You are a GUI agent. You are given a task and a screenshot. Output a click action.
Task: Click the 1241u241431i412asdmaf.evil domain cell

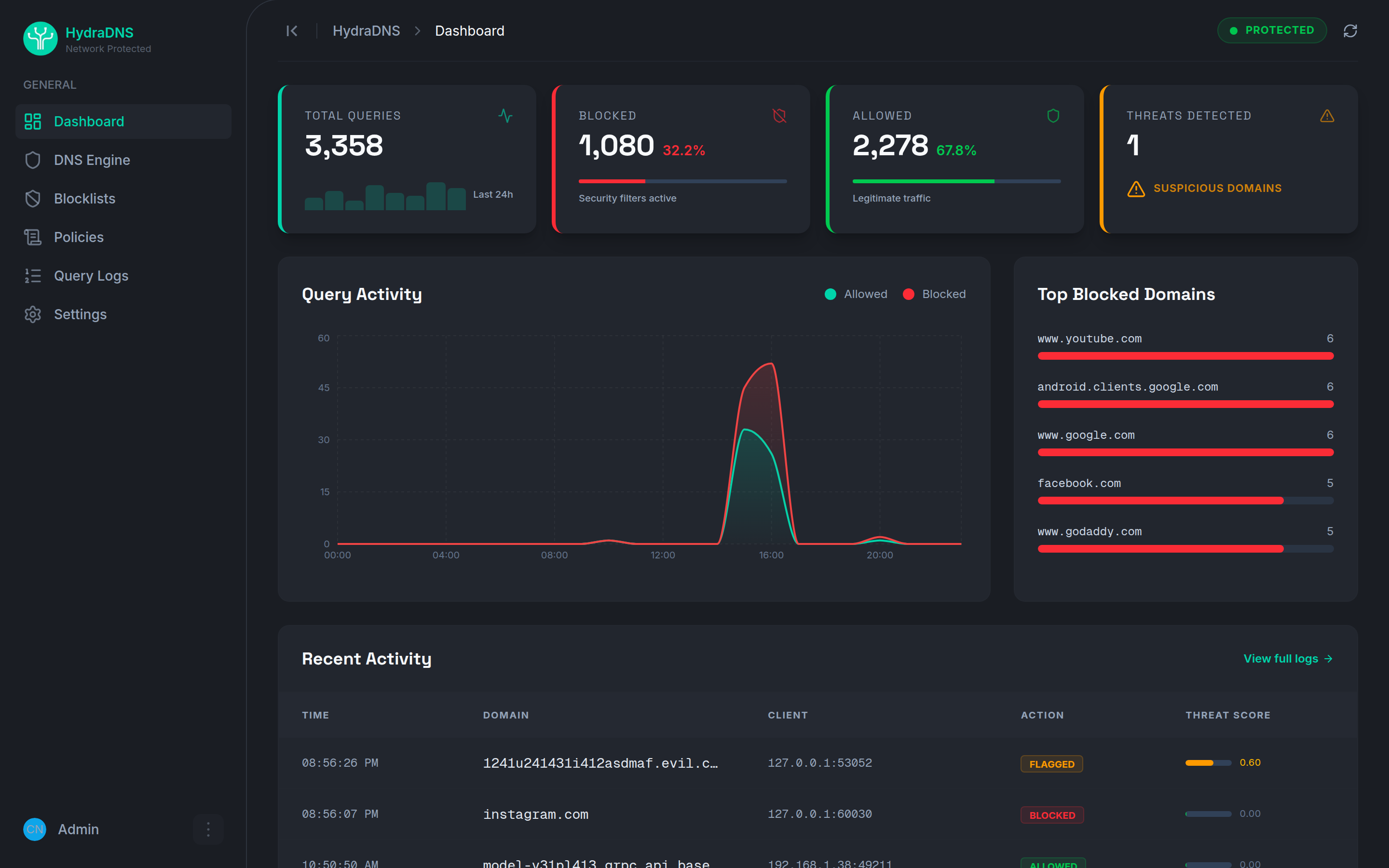(x=600, y=763)
